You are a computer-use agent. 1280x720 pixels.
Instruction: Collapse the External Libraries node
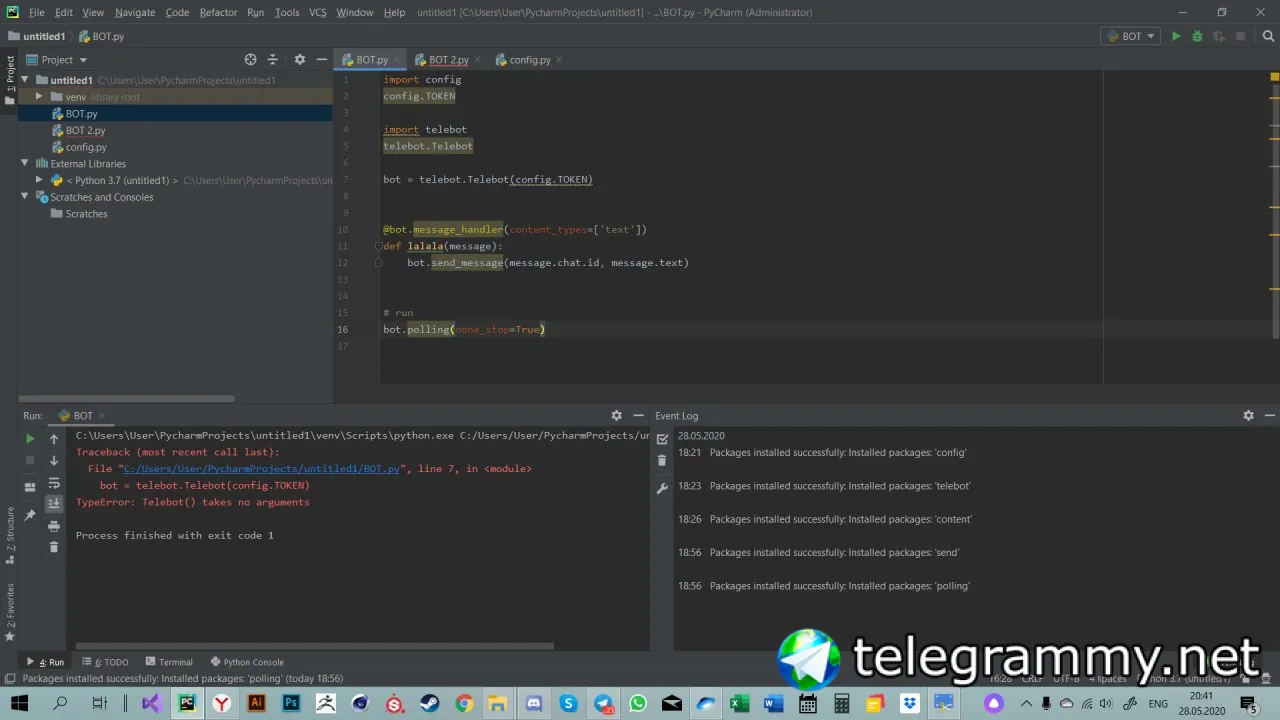25,163
